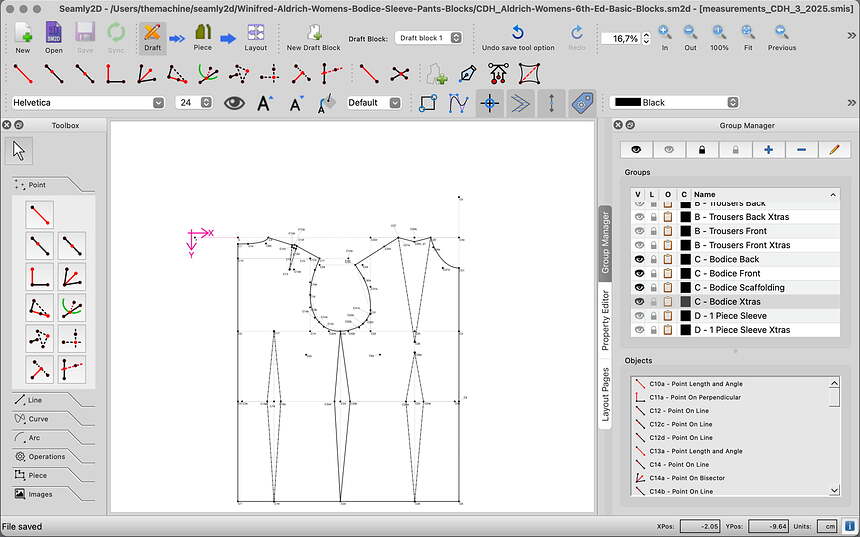Select the Line Intersect Axis tool in toolbar

point(331,74)
